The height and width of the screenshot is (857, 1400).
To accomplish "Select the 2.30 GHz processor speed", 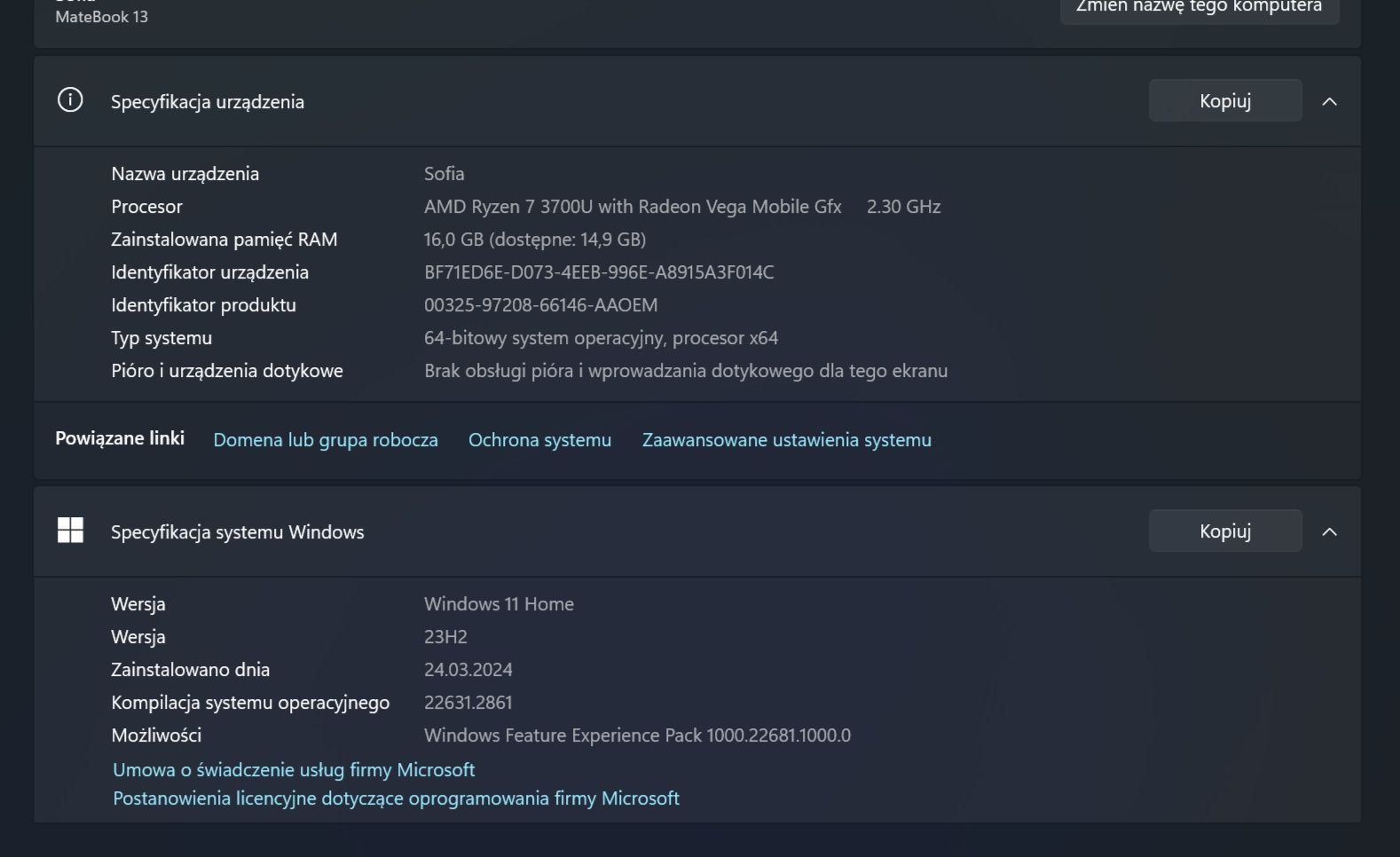I will click(903, 207).
